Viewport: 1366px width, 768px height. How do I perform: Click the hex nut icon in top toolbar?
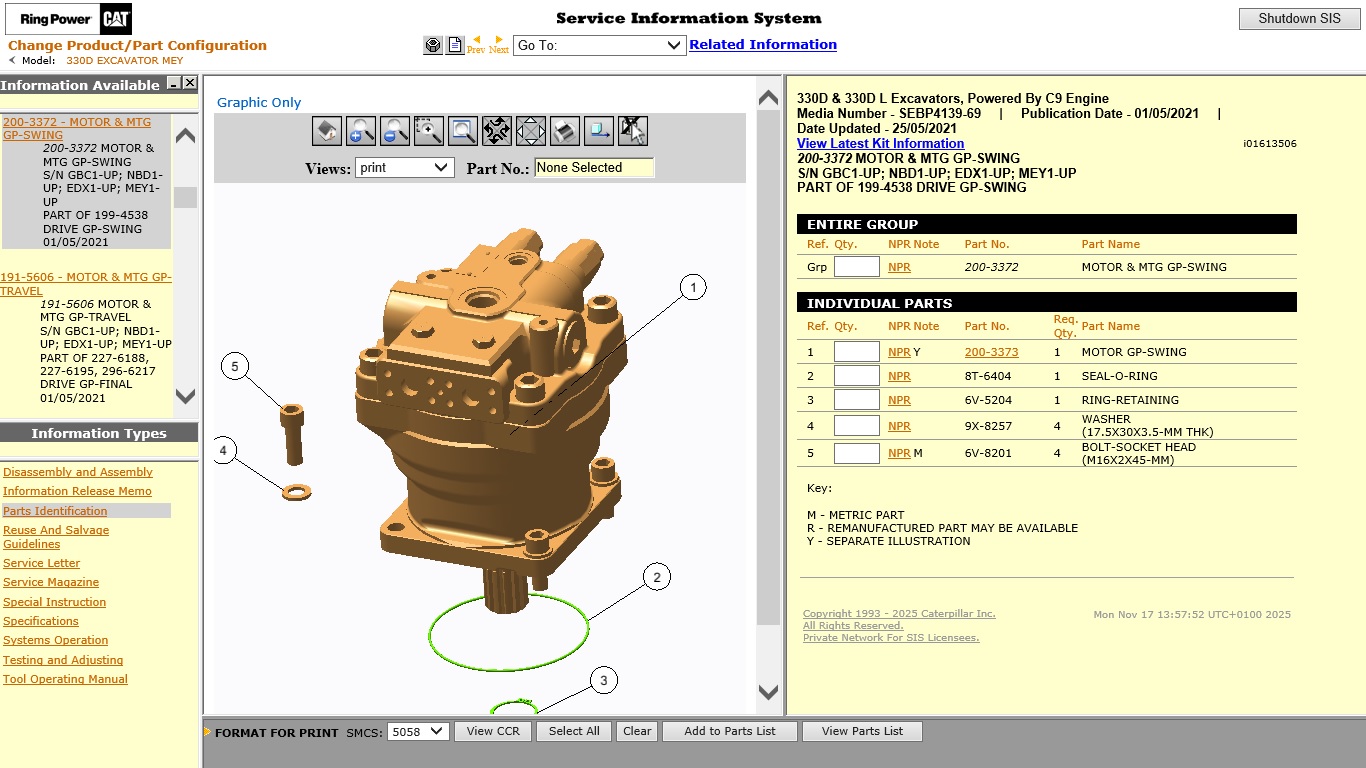(x=432, y=45)
